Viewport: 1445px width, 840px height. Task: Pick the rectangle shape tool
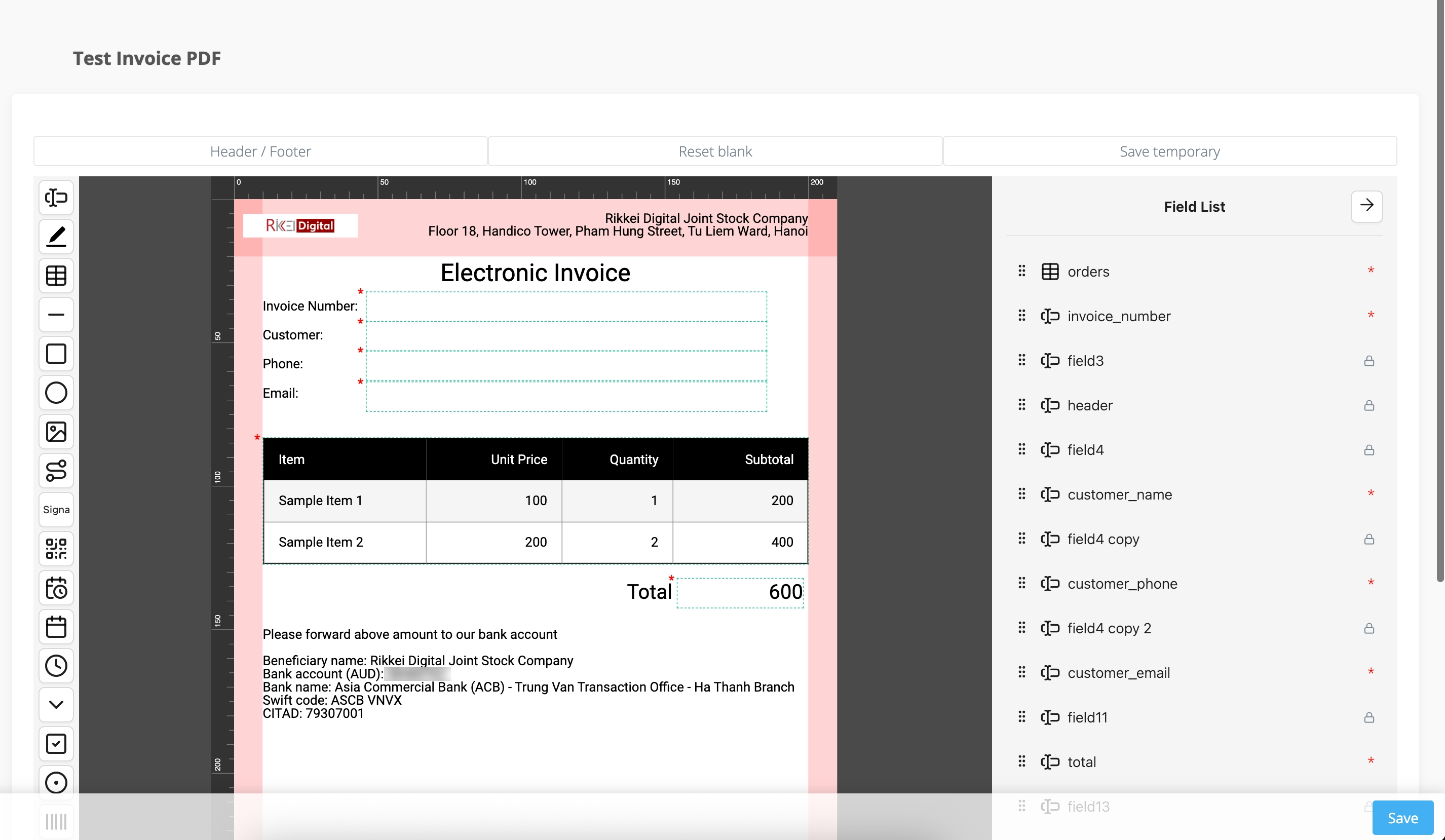[56, 354]
